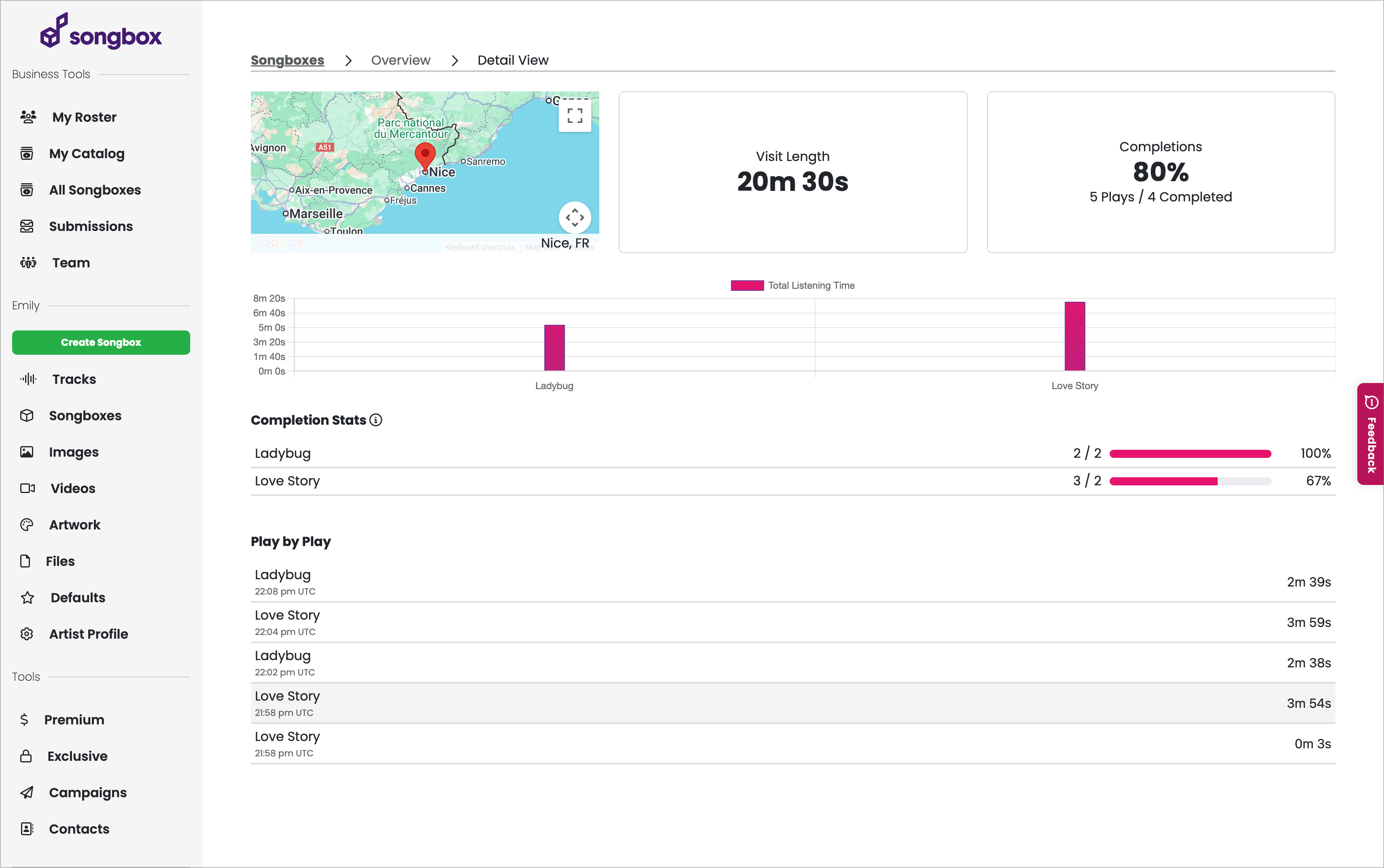Click the Tracks waveform icon in sidebar
Image resolution: width=1384 pixels, height=868 pixels.
click(28, 379)
